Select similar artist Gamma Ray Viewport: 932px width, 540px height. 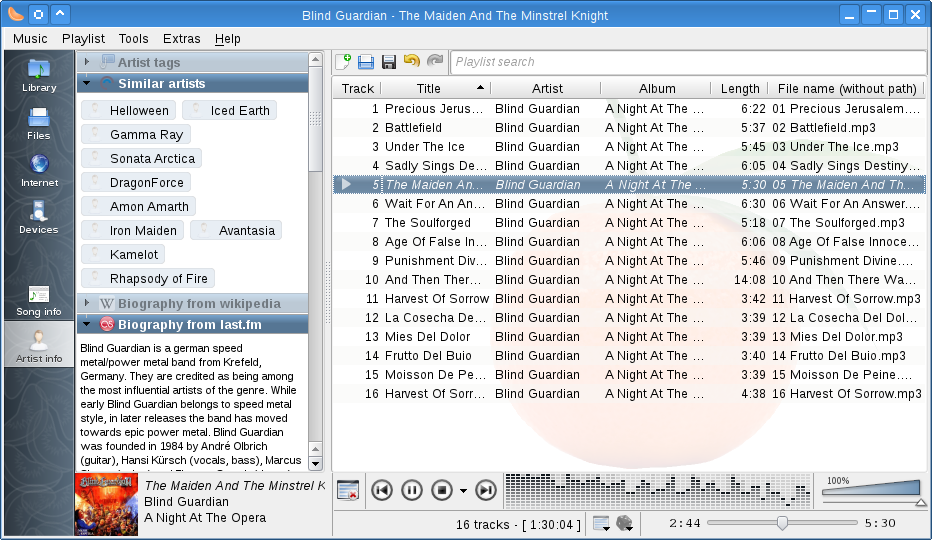[136, 134]
